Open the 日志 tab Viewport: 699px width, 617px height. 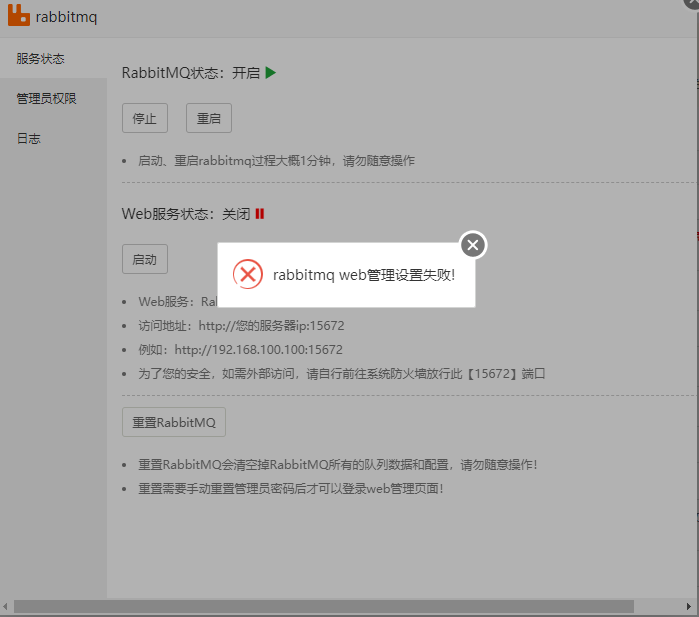coord(53,138)
